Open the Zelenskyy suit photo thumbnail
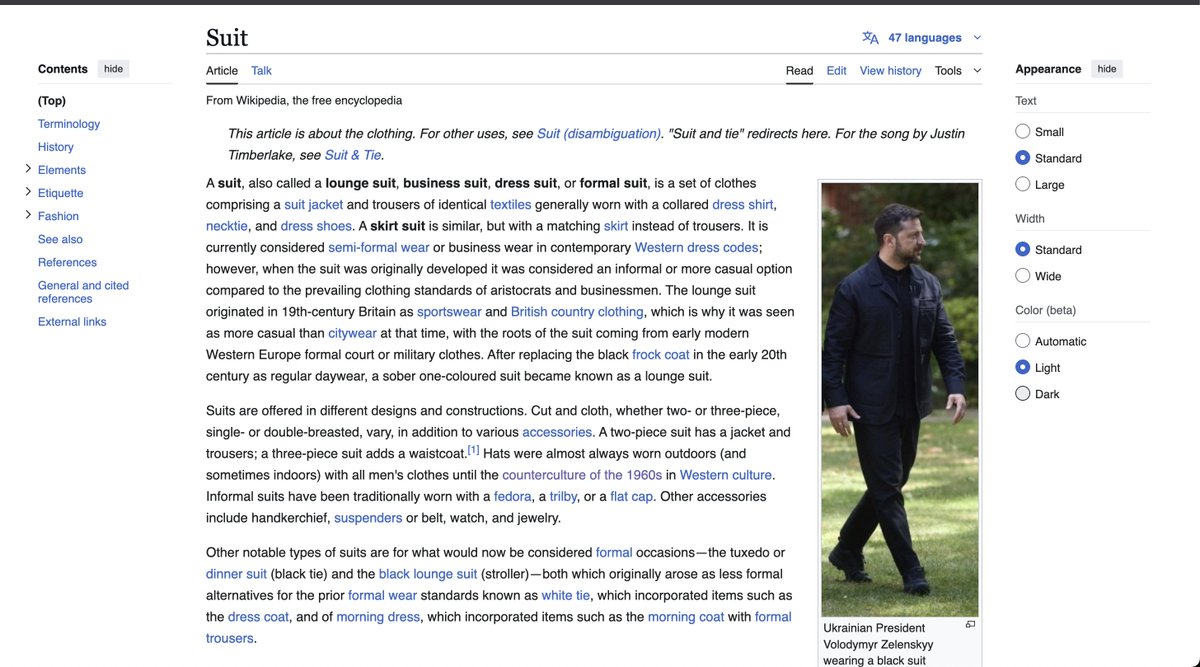The height and width of the screenshot is (667, 1200). coord(900,399)
